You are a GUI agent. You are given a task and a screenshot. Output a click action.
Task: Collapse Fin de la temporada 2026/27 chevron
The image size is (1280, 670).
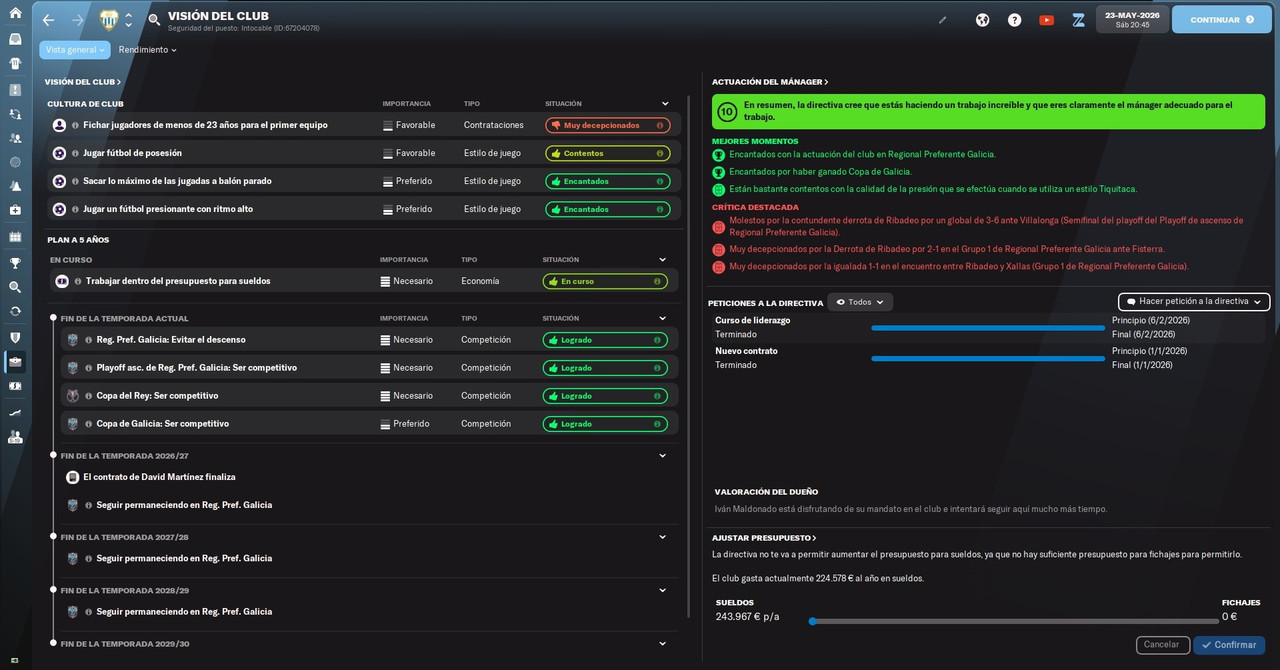coord(662,456)
